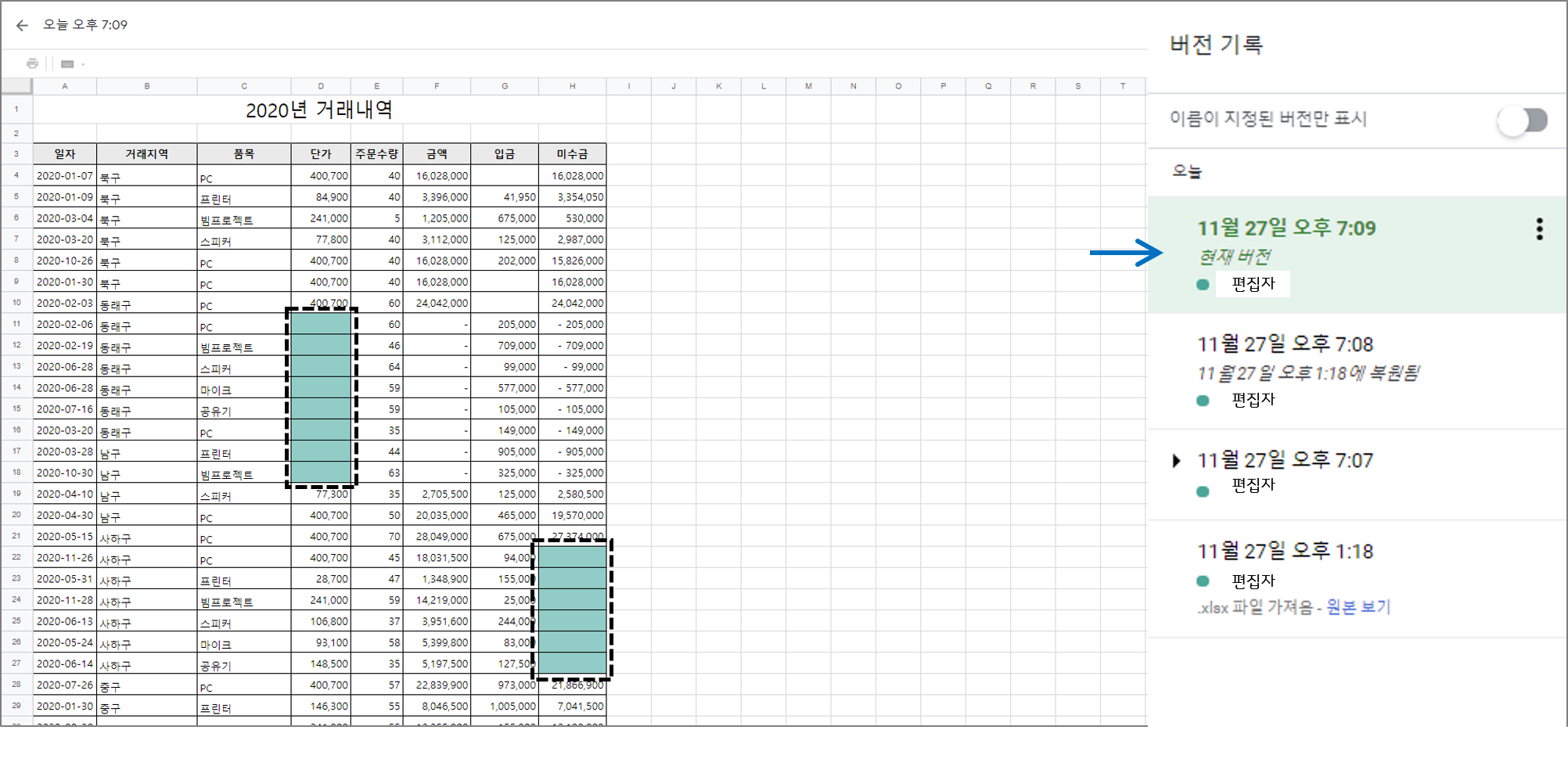Go back from version history view

(x=22, y=25)
